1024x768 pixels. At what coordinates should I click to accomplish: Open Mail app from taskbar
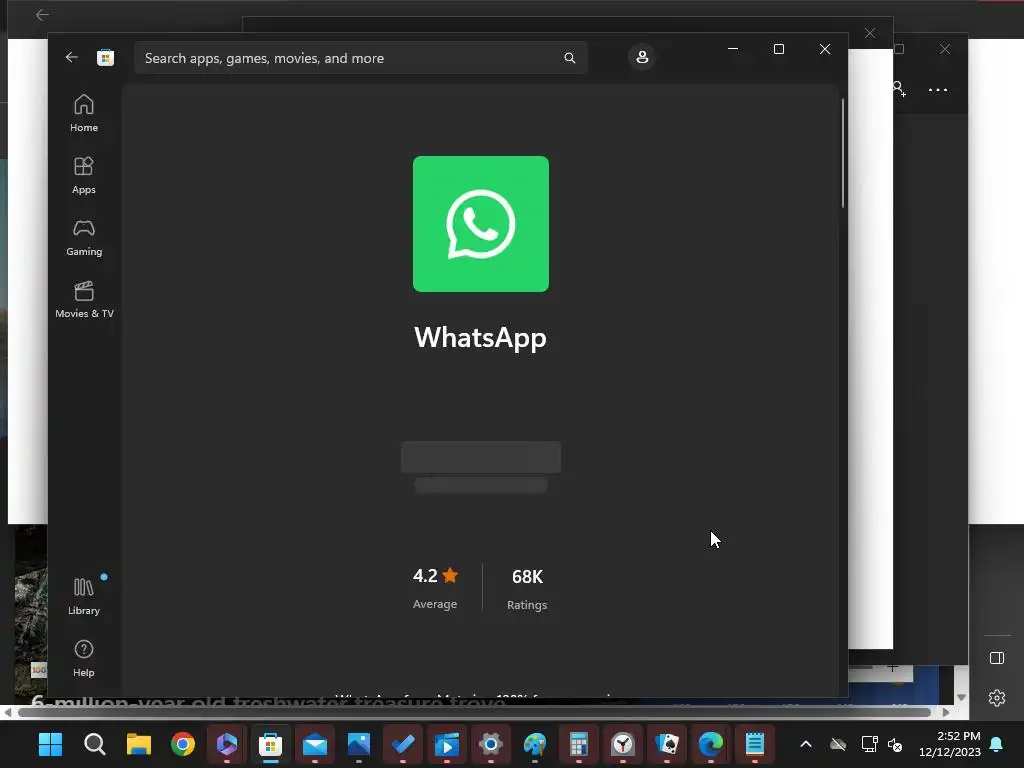pos(315,744)
